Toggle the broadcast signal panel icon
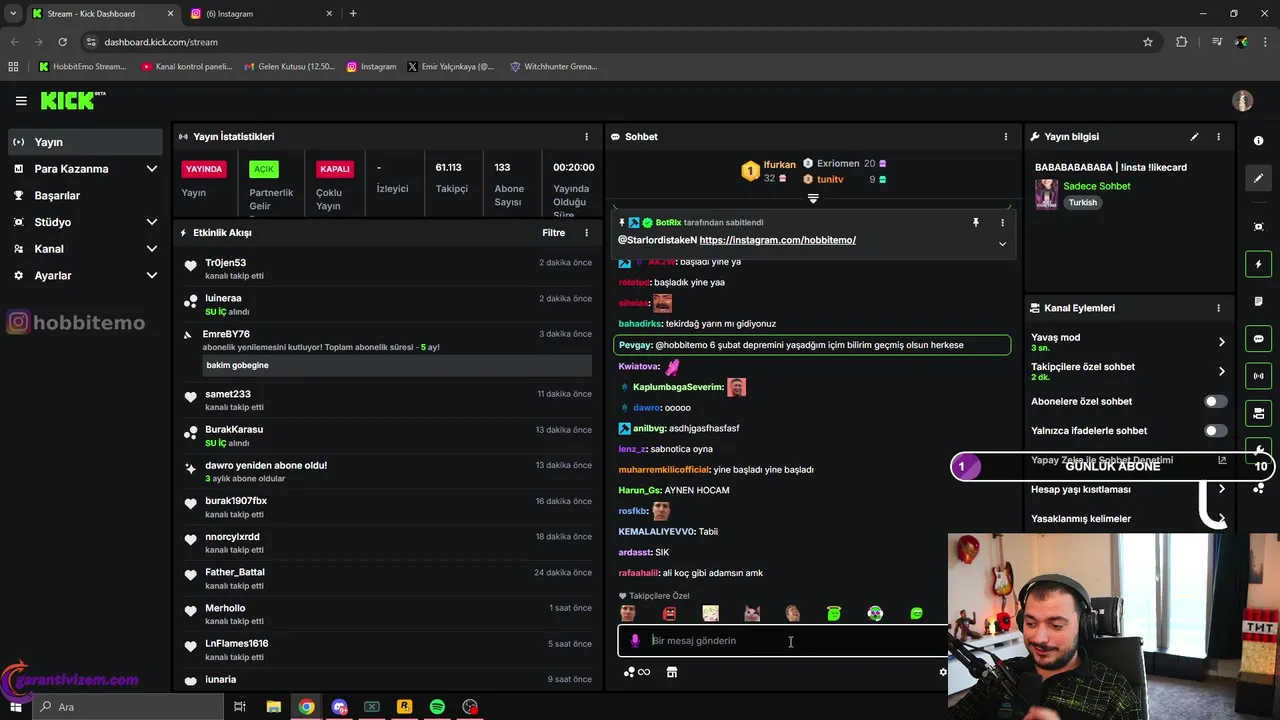The width and height of the screenshot is (1280, 720). pyautogui.click(x=1259, y=376)
